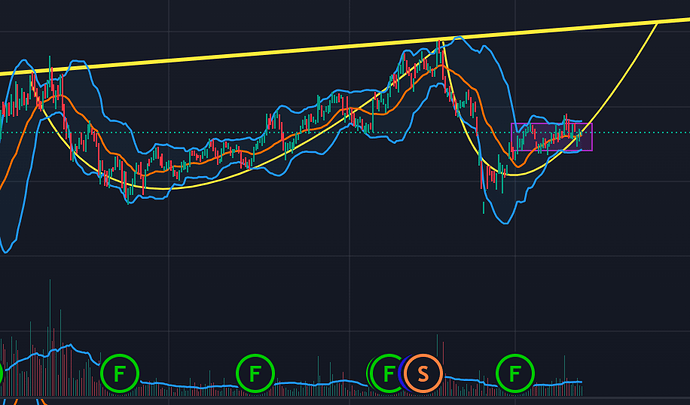Click the rightmost green F marker
Screen dimensions: 690x405
515,374
